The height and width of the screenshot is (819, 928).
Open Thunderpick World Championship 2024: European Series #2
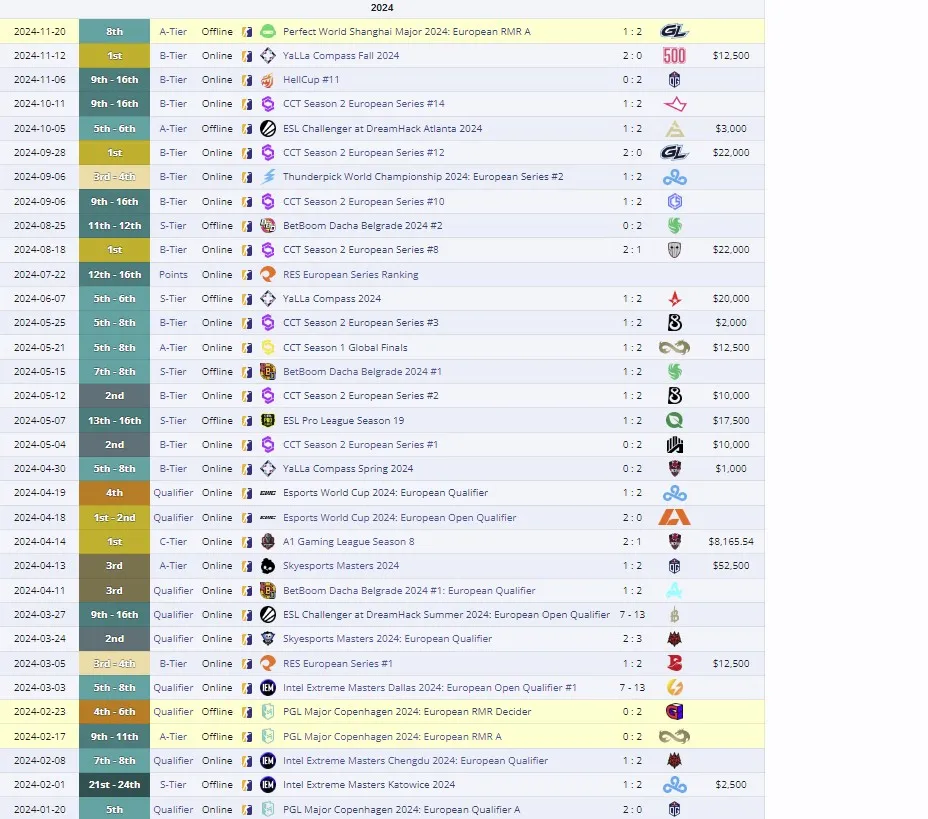pos(423,177)
